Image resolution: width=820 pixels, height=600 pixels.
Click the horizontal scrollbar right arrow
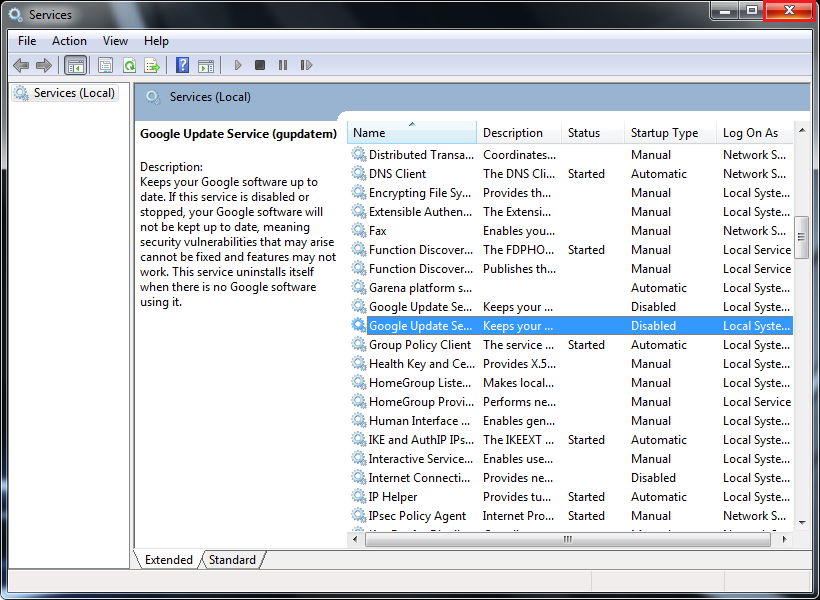click(784, 539)
